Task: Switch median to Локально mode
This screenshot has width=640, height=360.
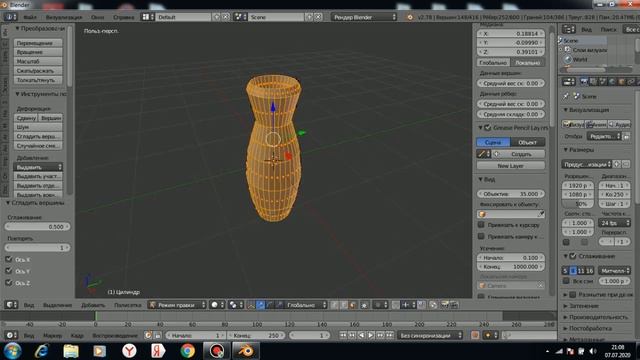Action: click(528, 62)
